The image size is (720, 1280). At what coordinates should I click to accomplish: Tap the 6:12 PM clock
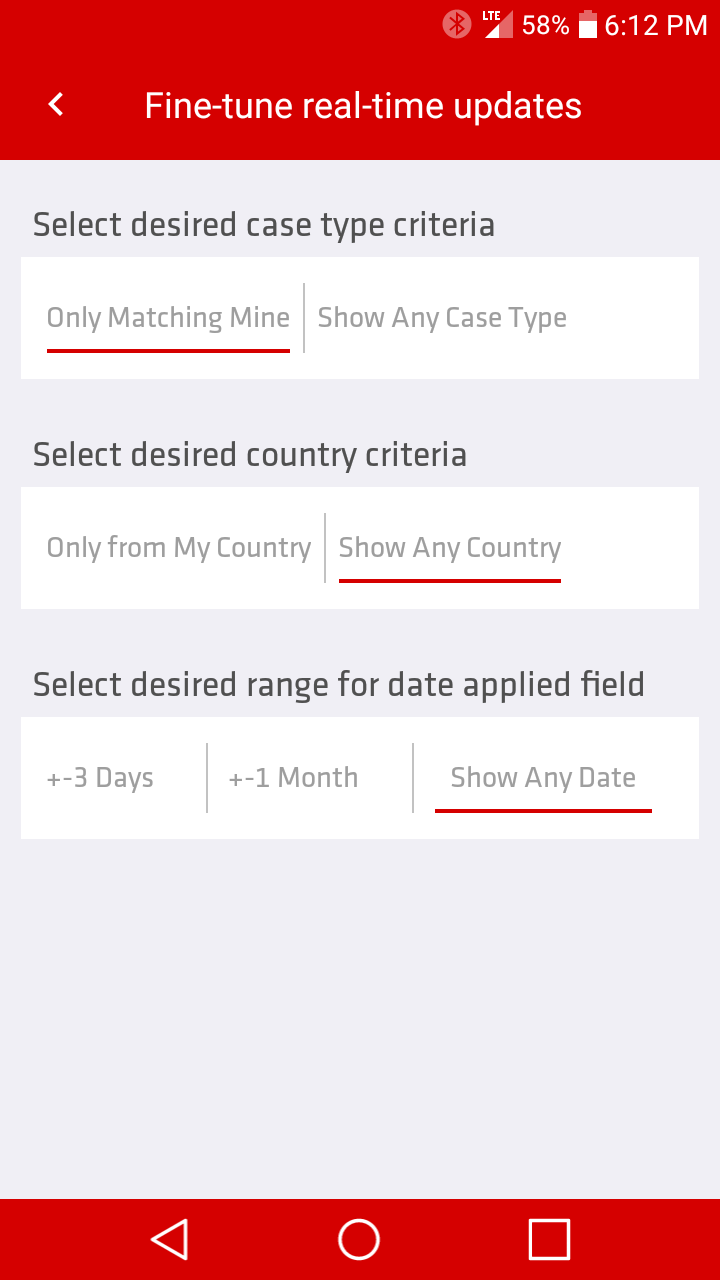[x=656, y=25]
